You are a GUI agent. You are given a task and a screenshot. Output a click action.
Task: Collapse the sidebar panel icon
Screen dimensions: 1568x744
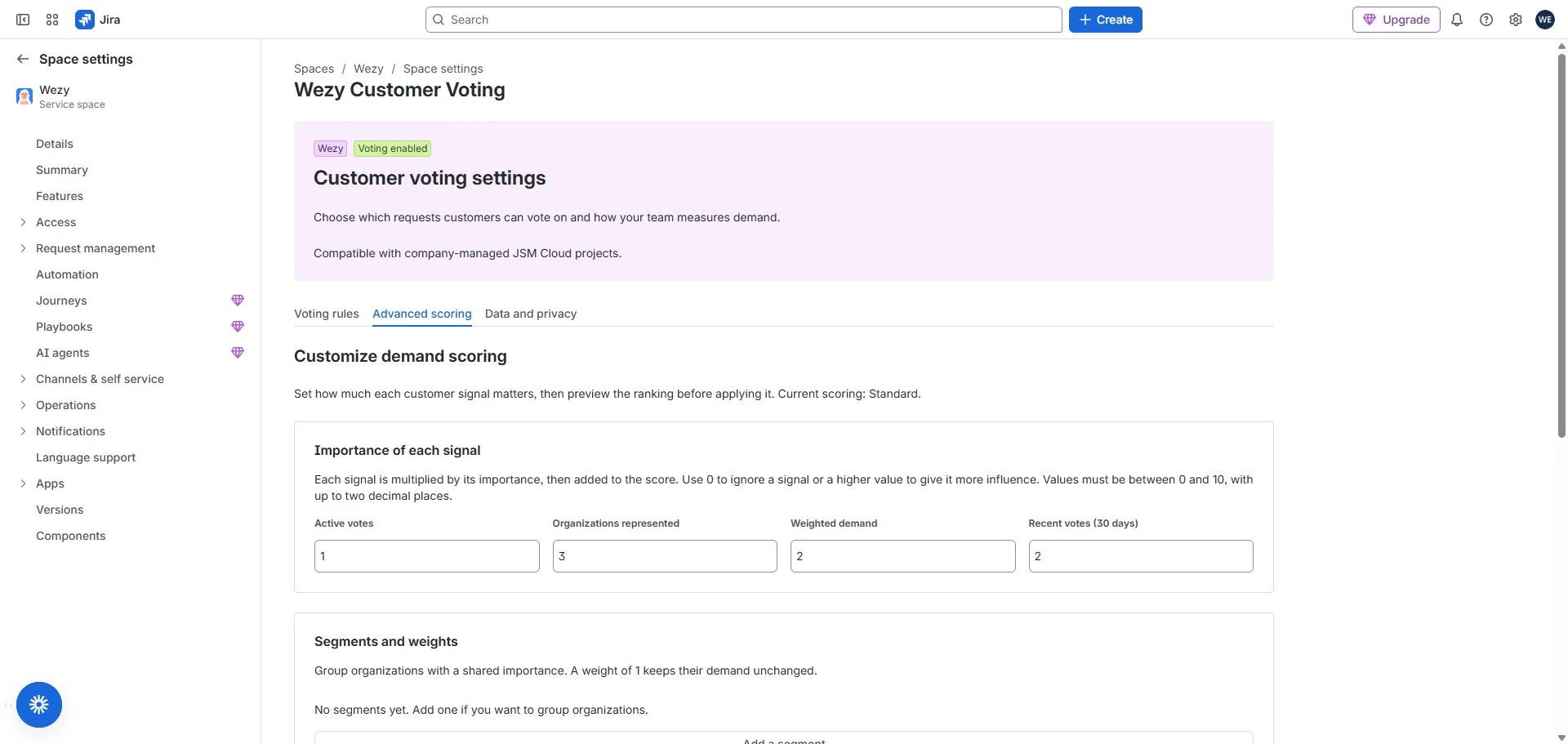click(x=23, y=20)
